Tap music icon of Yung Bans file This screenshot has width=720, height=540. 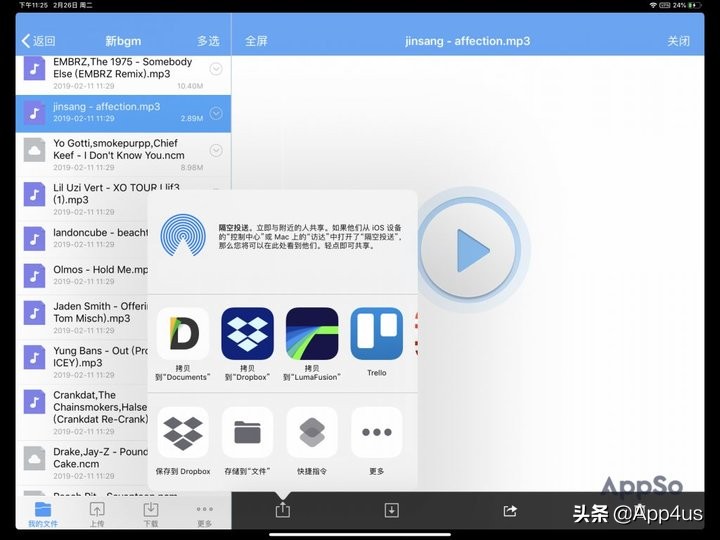click(x=34, y=357)
